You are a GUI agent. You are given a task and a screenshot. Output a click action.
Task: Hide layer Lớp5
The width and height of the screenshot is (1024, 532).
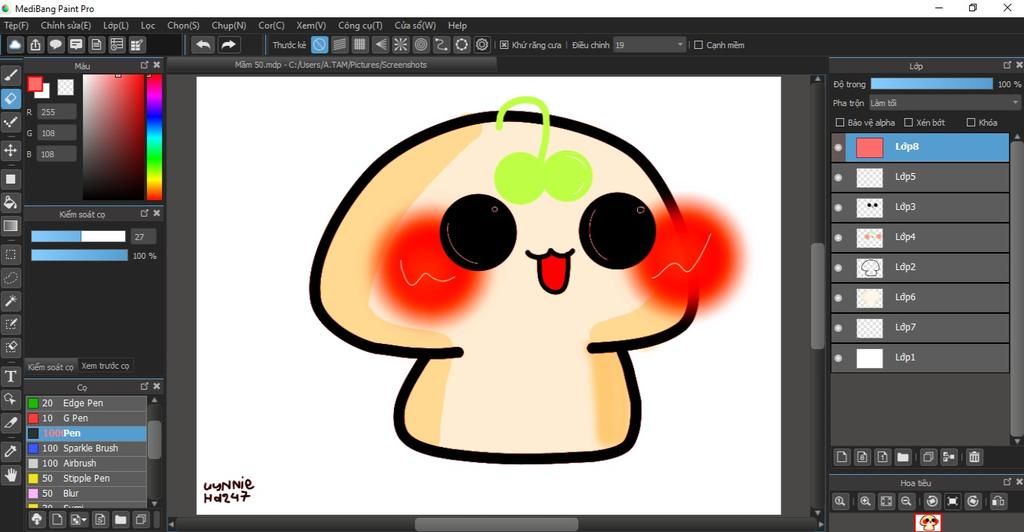coord(839,178)
